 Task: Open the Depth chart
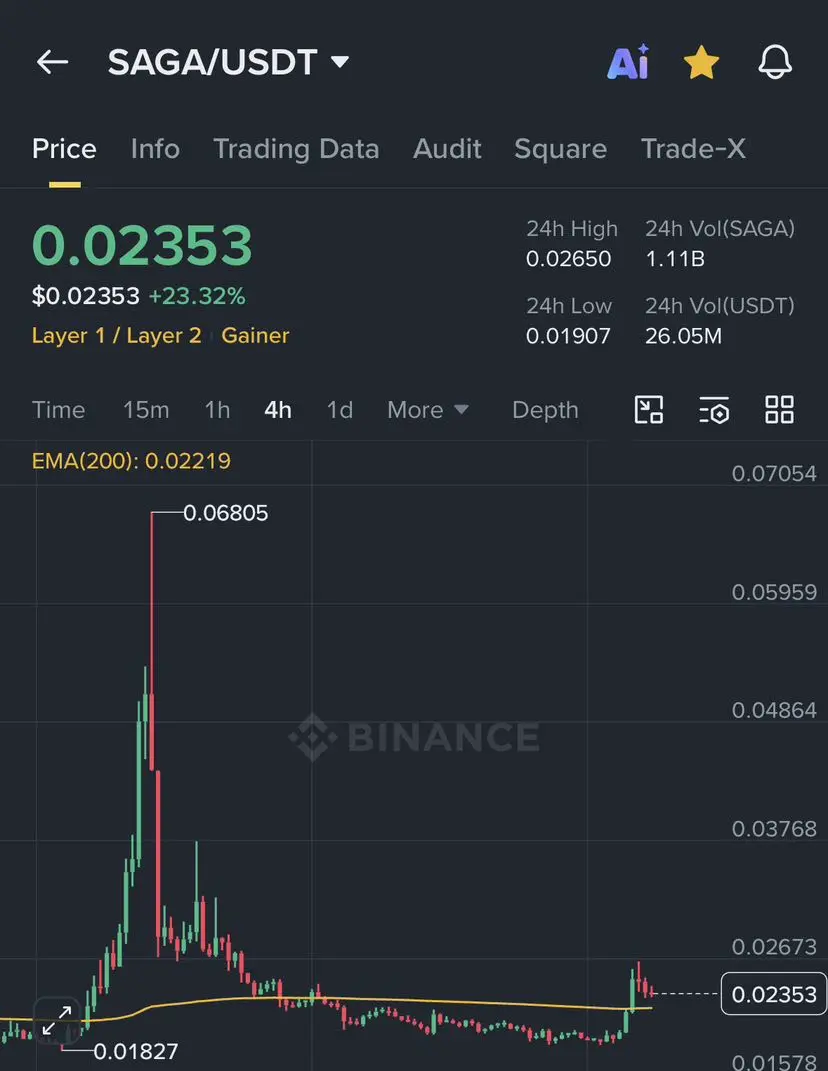tap(545, 410)
